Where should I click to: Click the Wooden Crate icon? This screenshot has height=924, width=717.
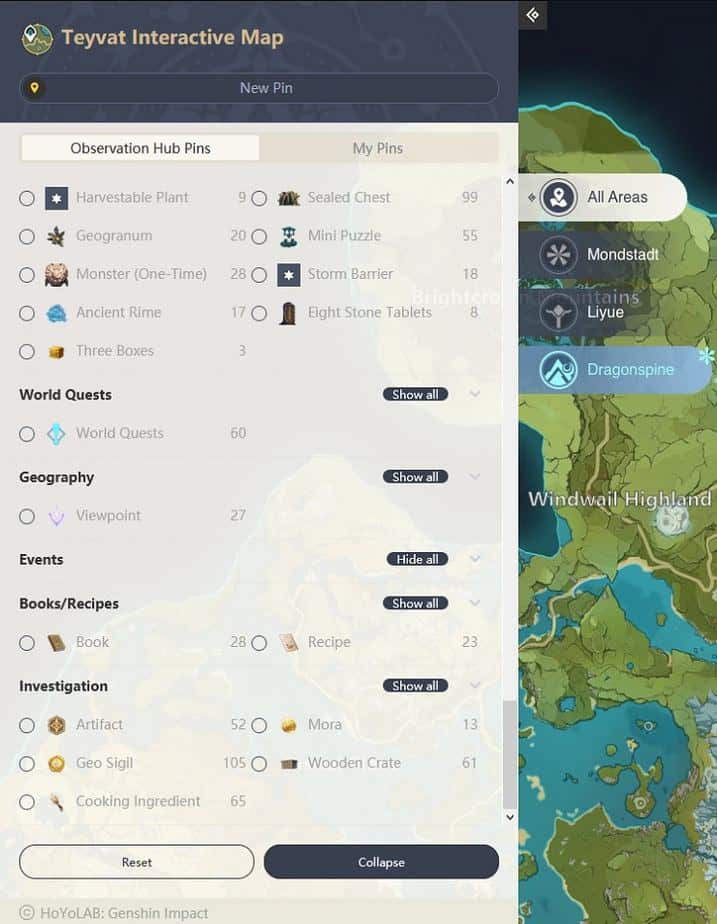(x=289, y=764)
